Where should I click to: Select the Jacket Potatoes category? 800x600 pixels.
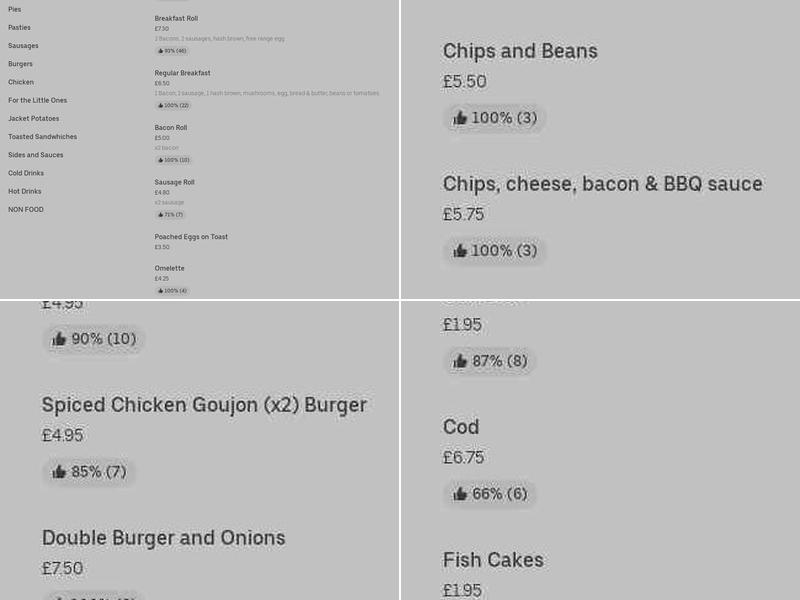(x=33, y=118)
